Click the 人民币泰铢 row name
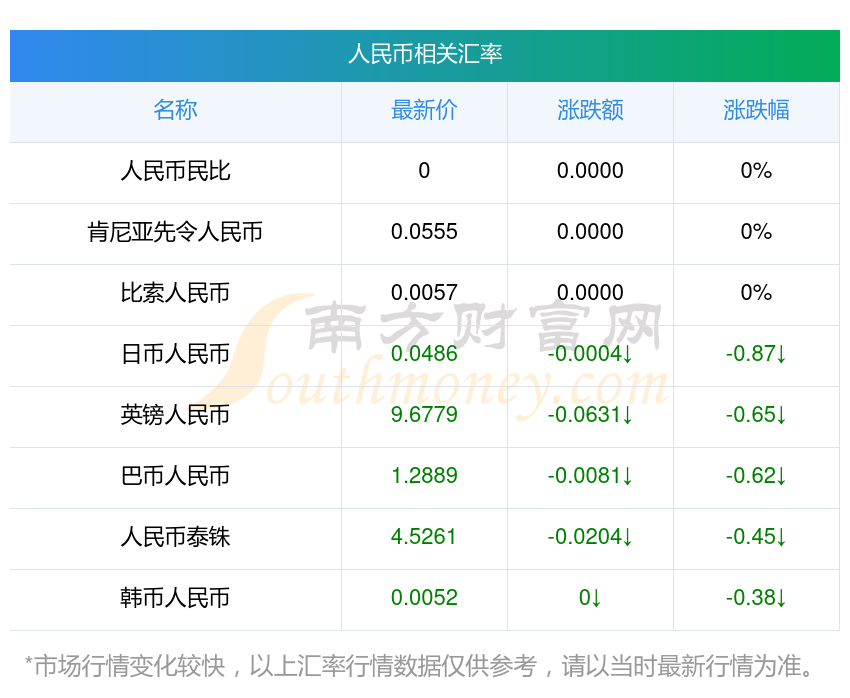 175,537
